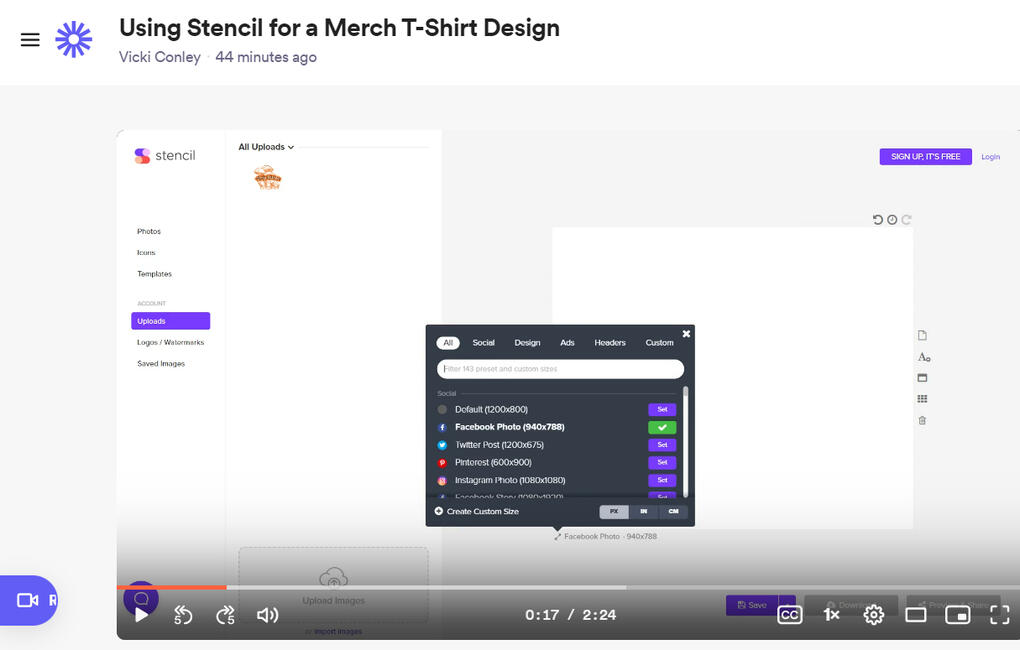1020x650 pixels.
Task: Play the video
Action: coord(142,615)
